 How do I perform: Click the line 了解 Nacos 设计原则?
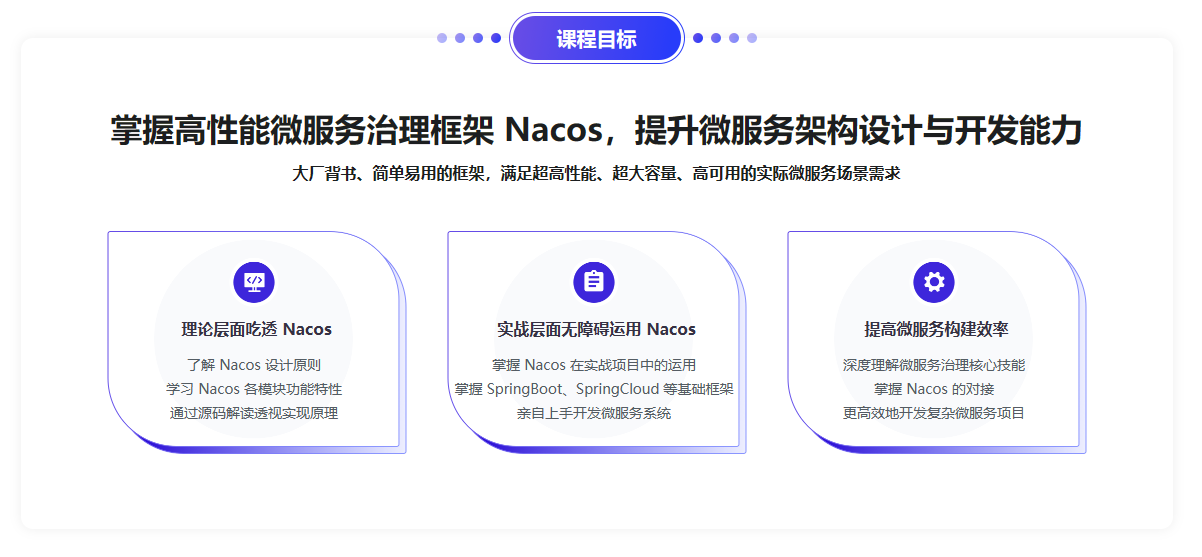(254, 365)
